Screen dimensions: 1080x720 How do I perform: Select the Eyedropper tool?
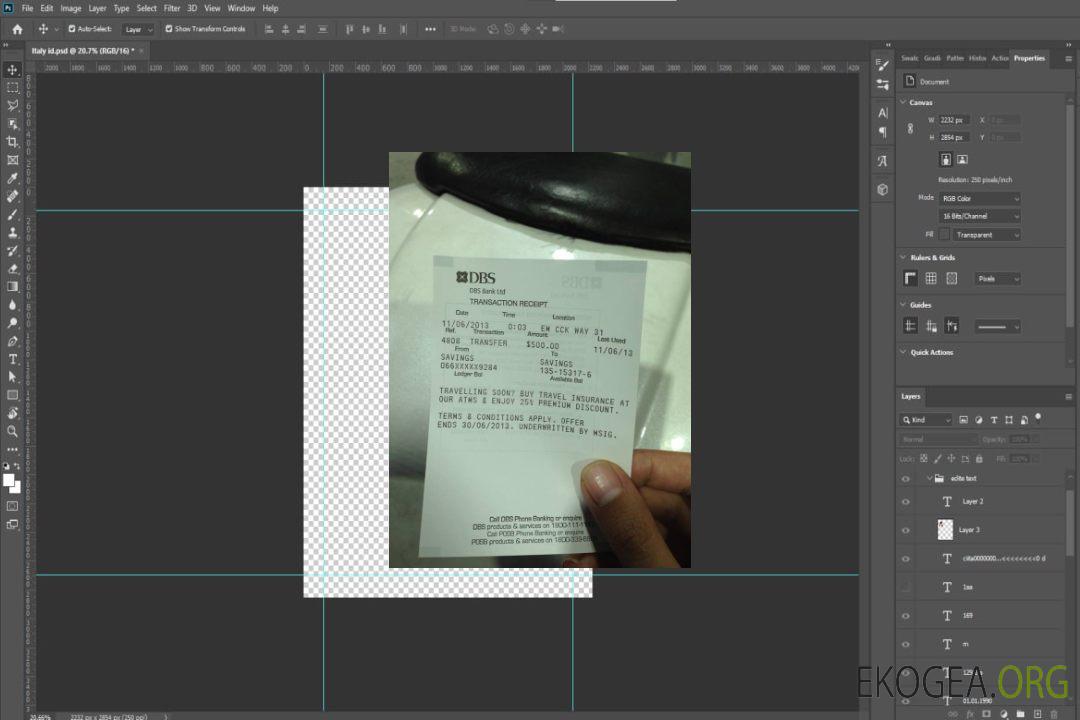coord(13,178)
